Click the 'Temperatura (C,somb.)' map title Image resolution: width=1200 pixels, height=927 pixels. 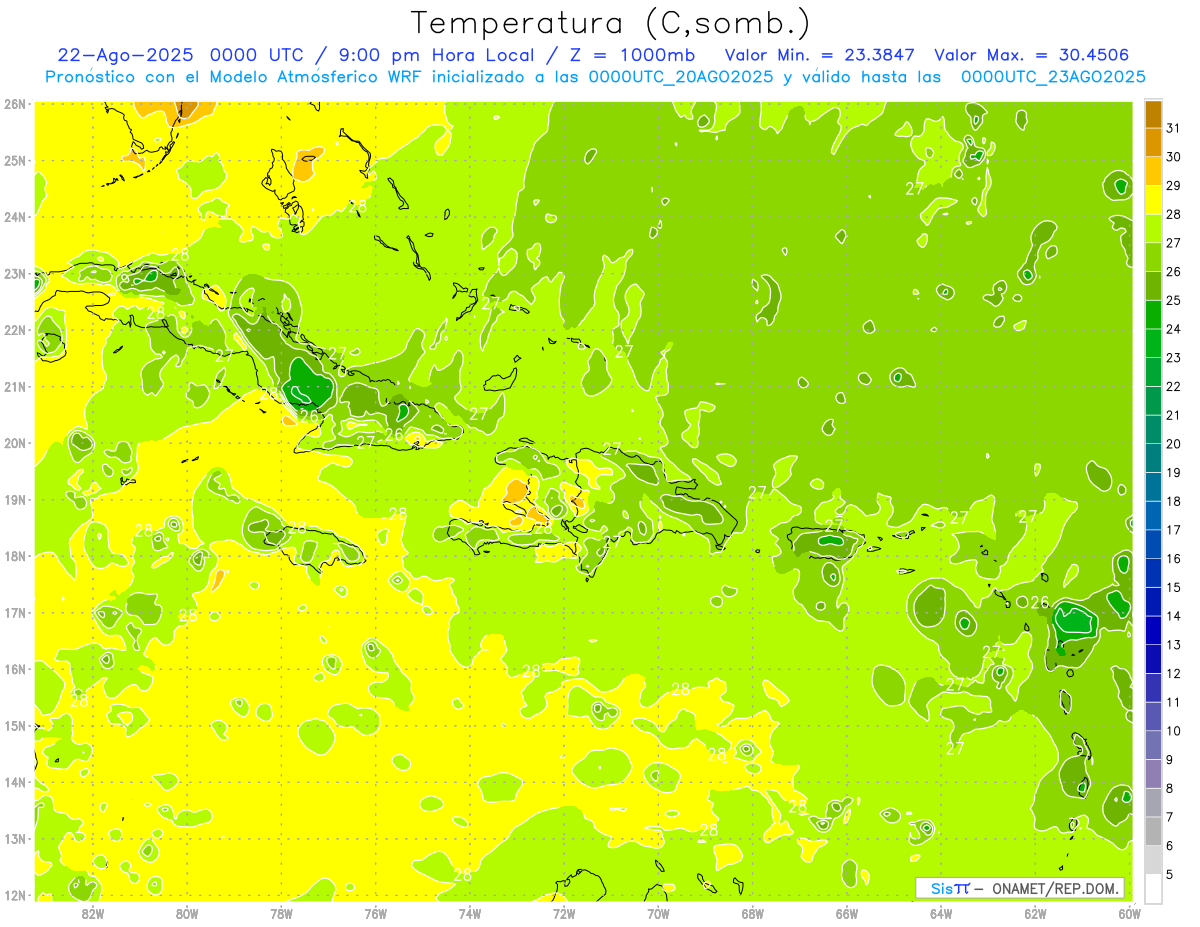coord(610,23)
